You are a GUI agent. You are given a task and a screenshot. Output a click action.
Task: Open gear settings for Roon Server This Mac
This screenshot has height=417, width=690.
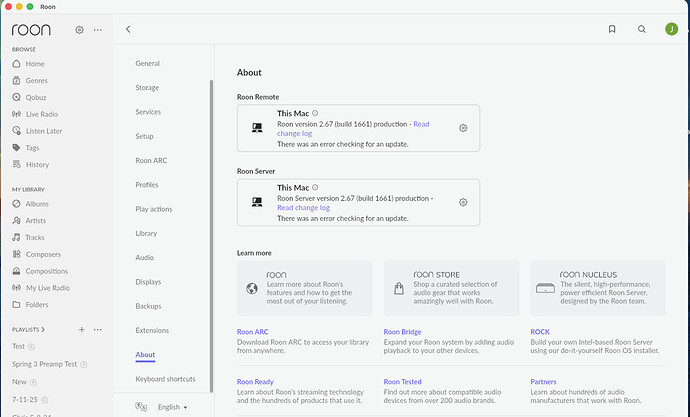[463, 202]
